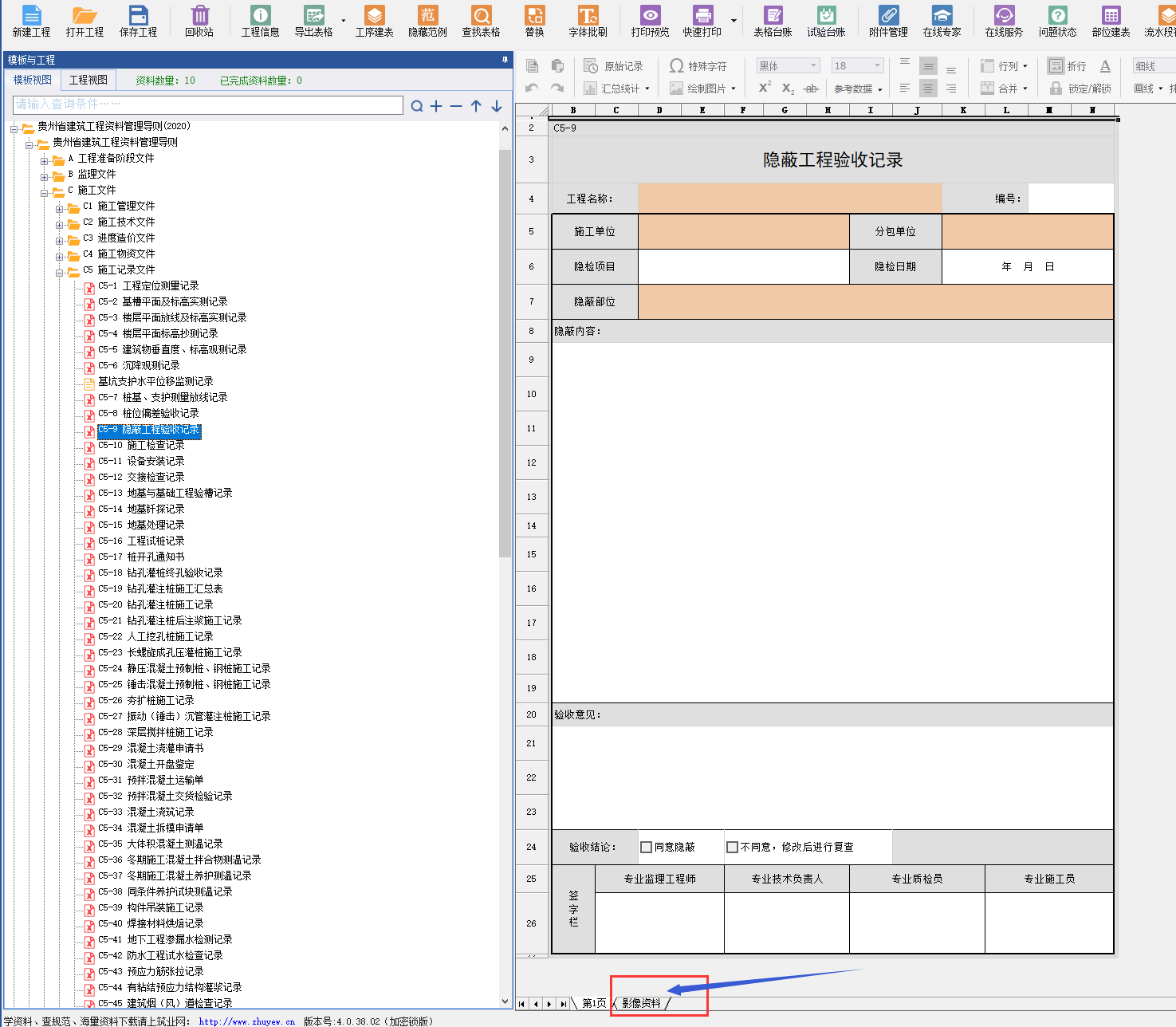Screen dimensions: 1176x1027
Task: Save the project with 保存工程
Action: (x=138, y=21)
